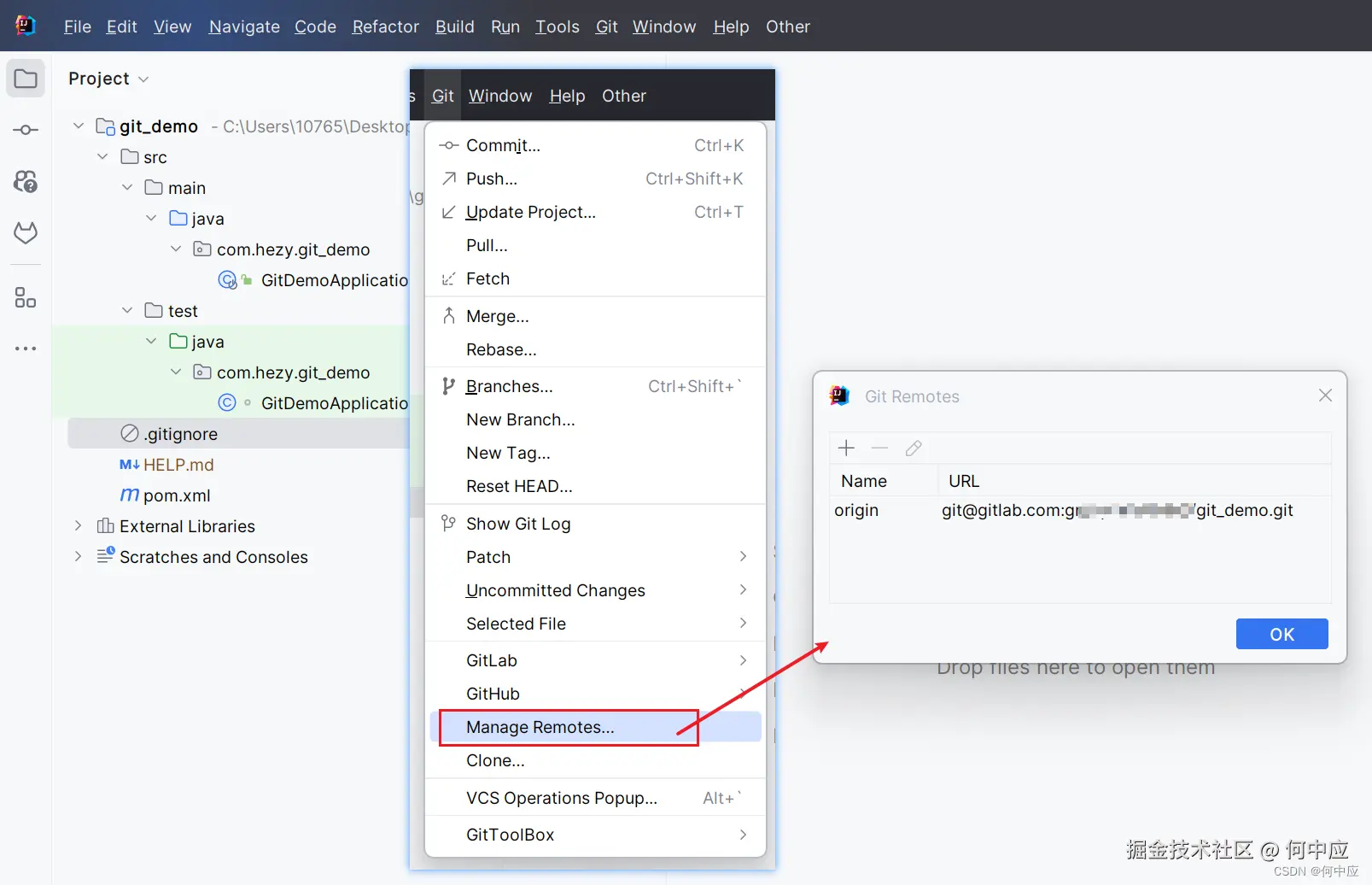Expand Scratches and Consoles node
Image resolution: width=1372 pixels, height=885 pixels.
(79, 556)
